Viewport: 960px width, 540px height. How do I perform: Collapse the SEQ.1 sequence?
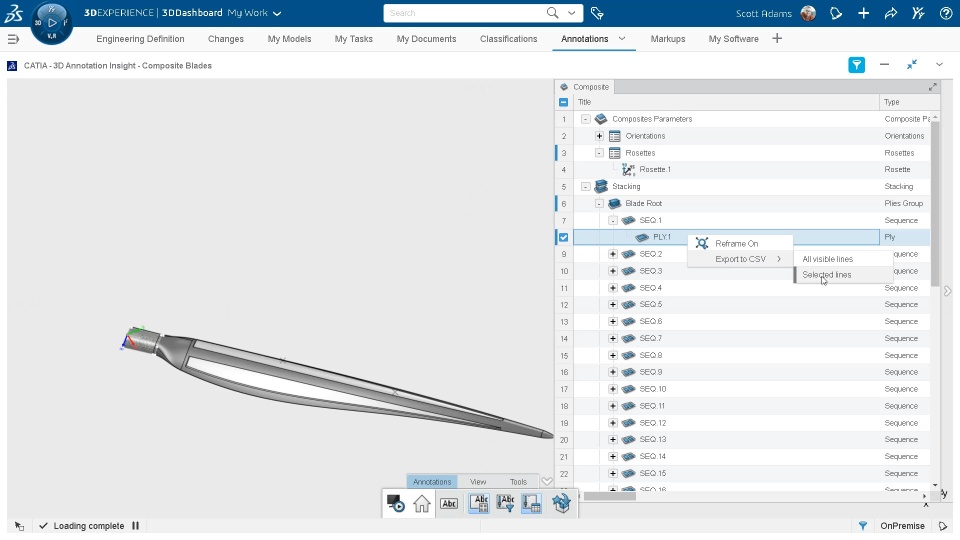613,220
